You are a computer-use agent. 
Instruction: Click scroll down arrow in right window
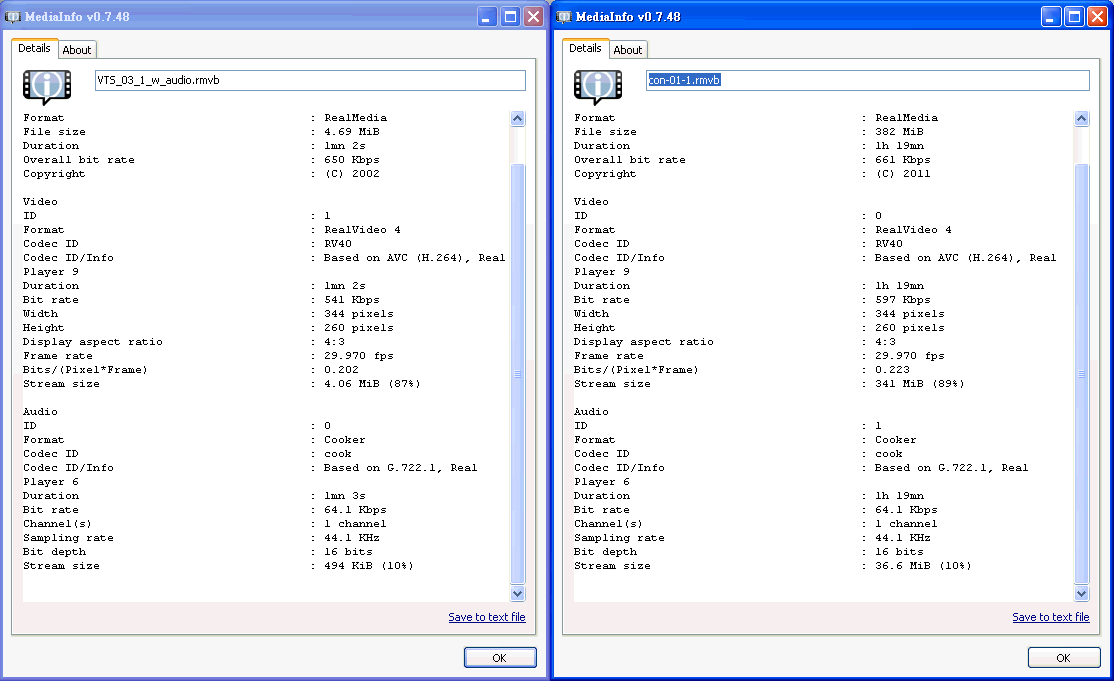click(x=1081, y=594)
